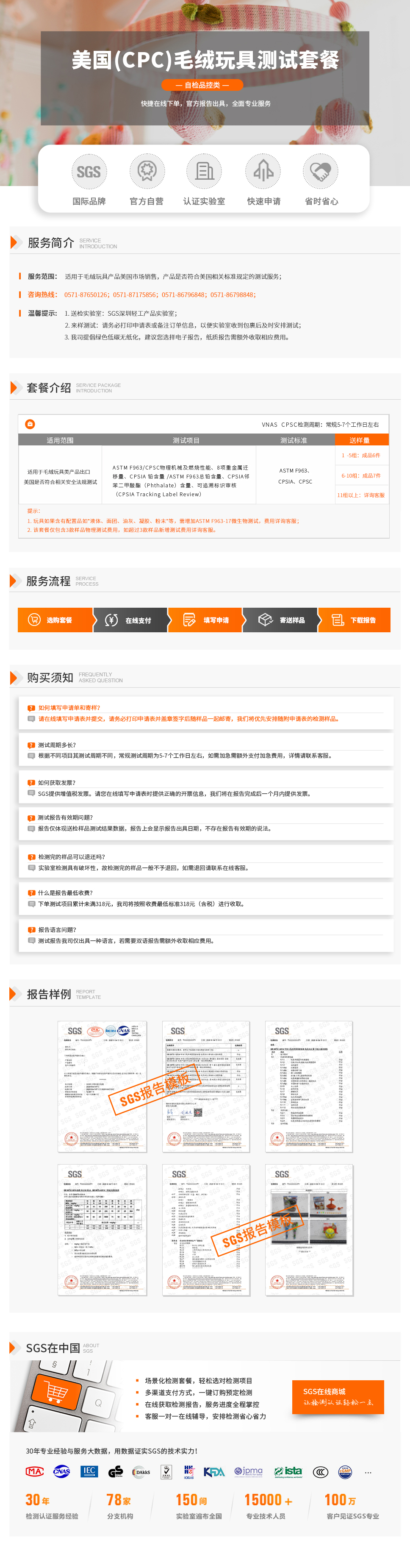Click the ista logo

point(288,1471)
